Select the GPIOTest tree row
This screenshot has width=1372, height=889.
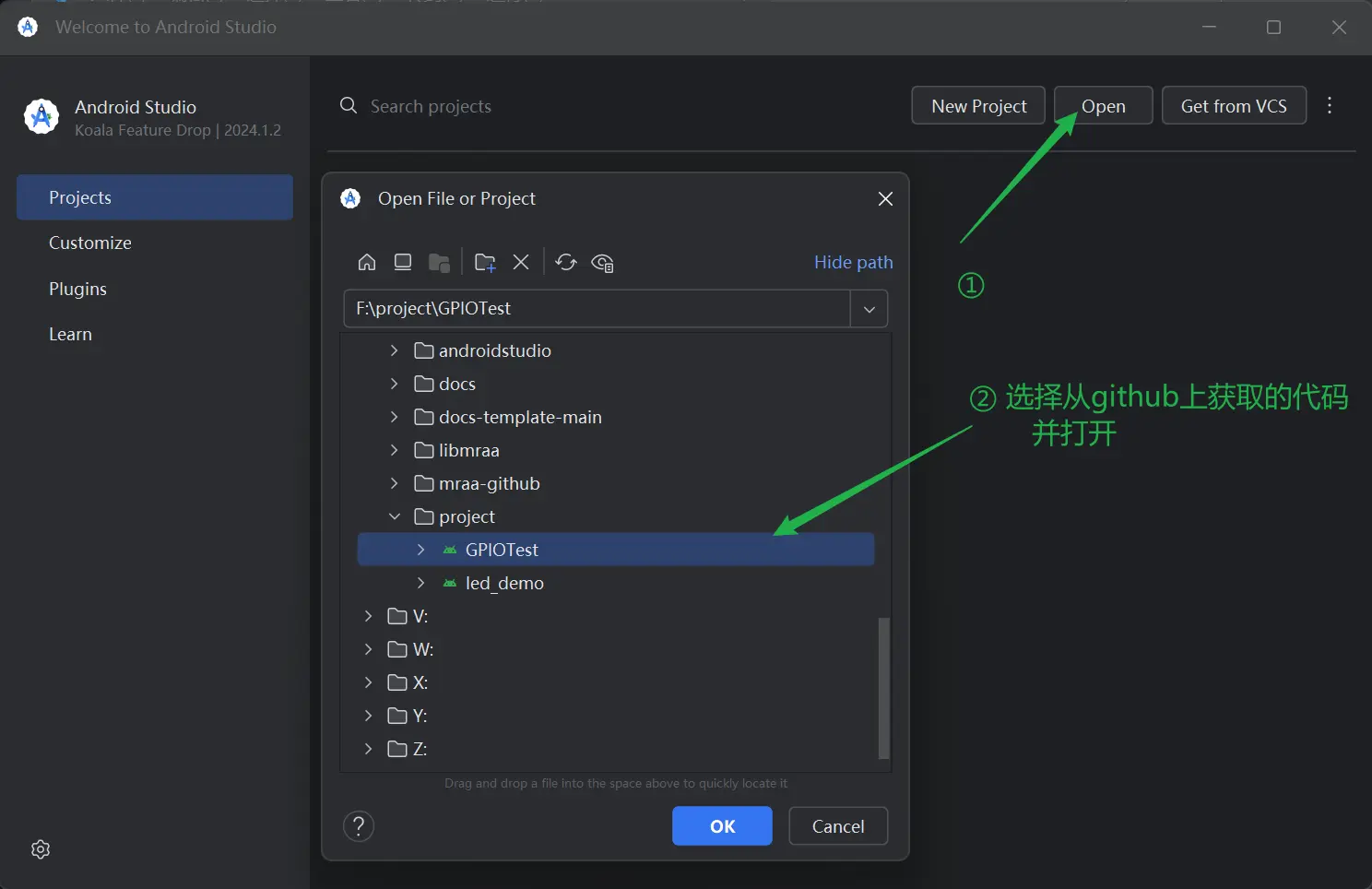coord(616,550)
